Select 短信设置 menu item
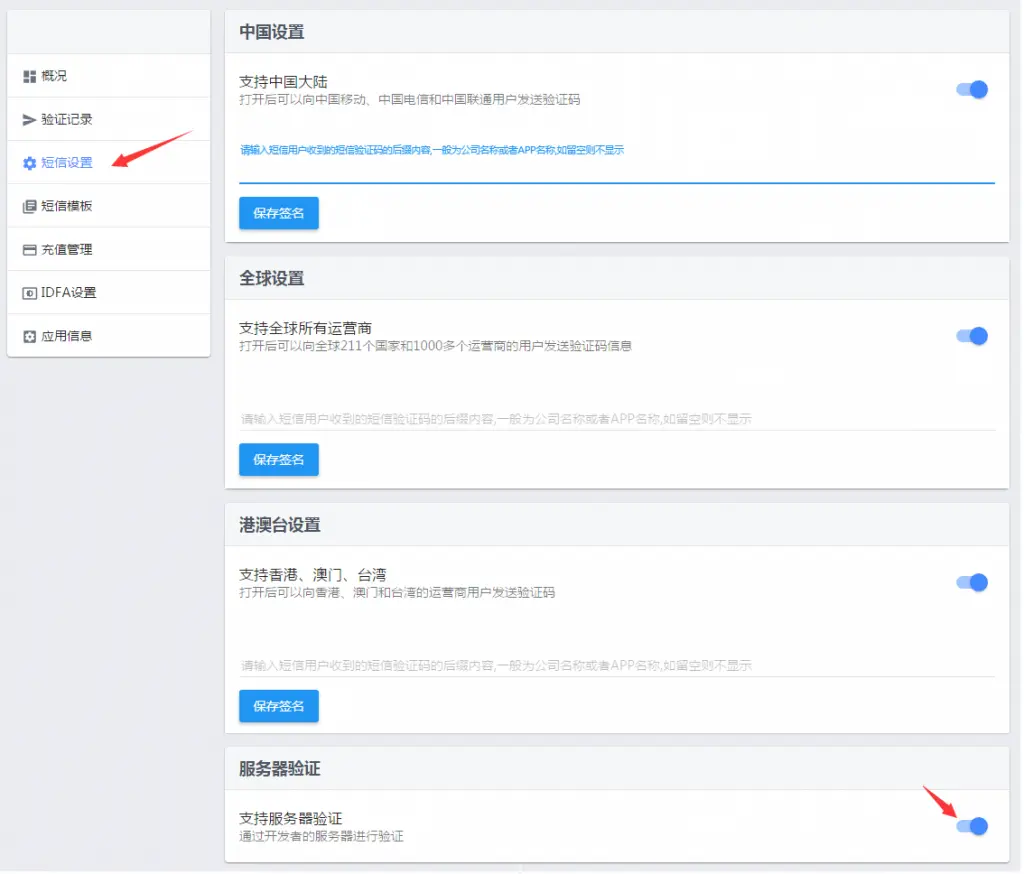The width and height of the screenshot is (1024, 874). (108, 162)
